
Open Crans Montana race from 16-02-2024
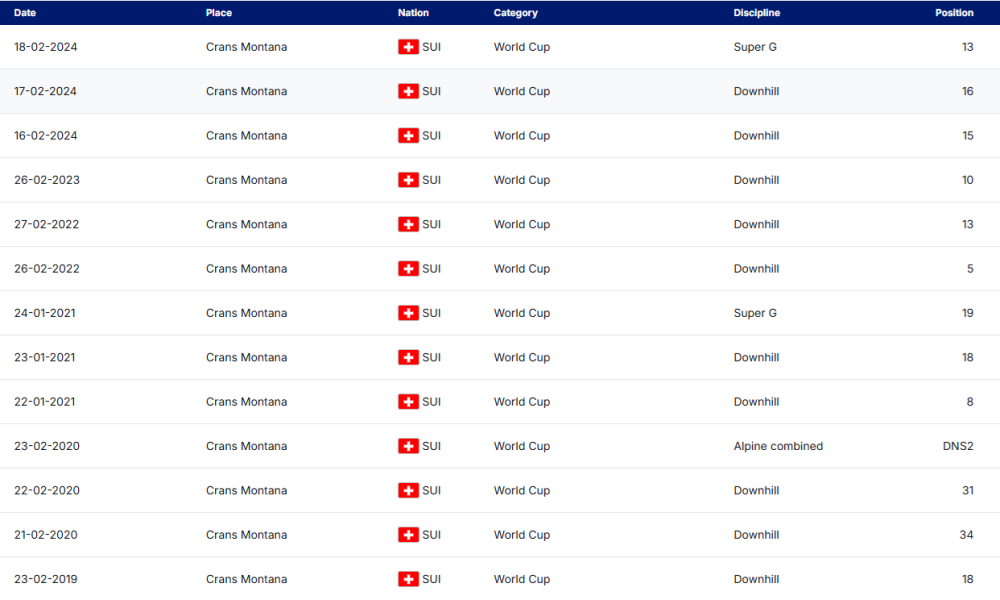pyautogui.click(x=246, y=136)
